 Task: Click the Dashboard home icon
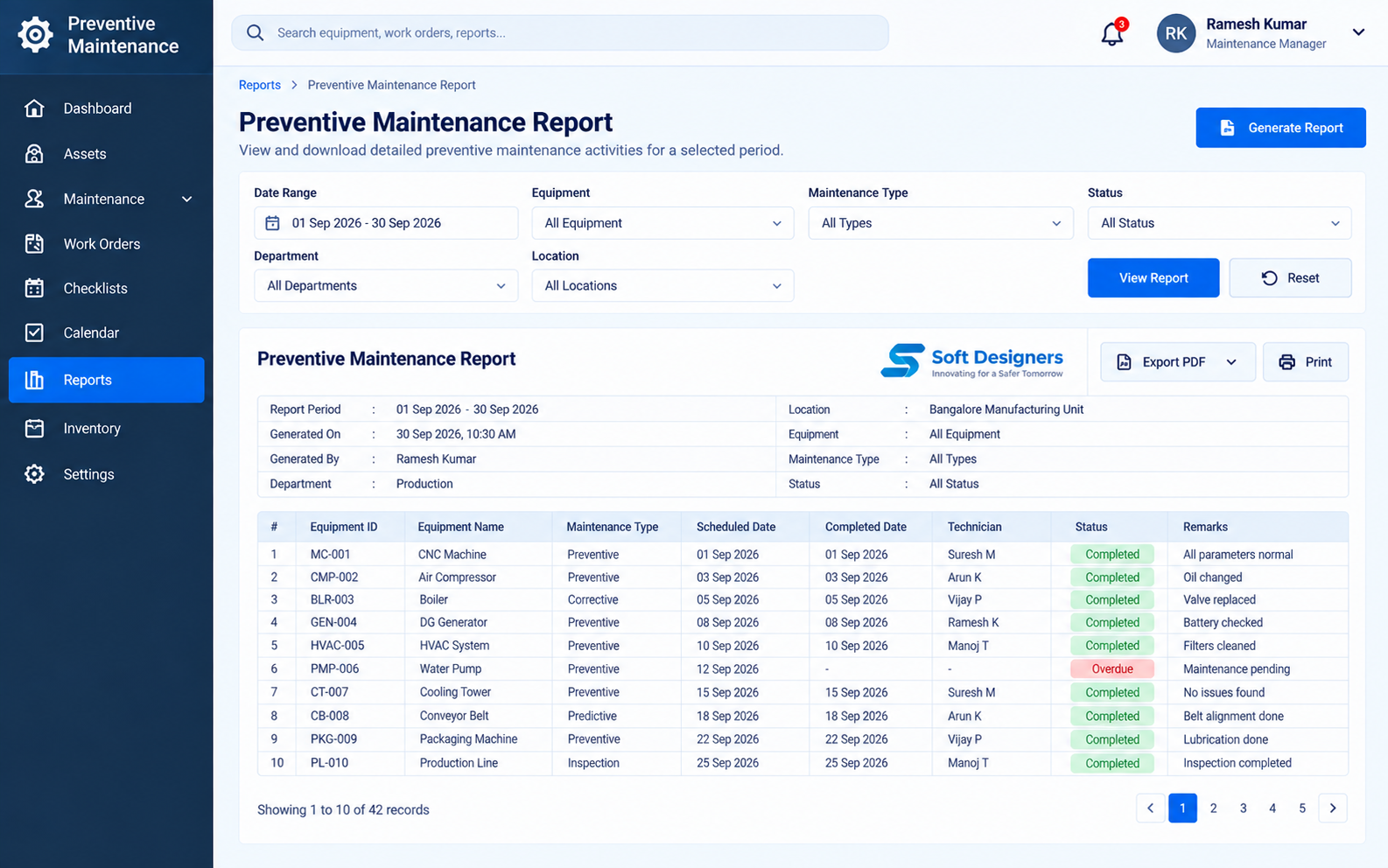point(34,108)
